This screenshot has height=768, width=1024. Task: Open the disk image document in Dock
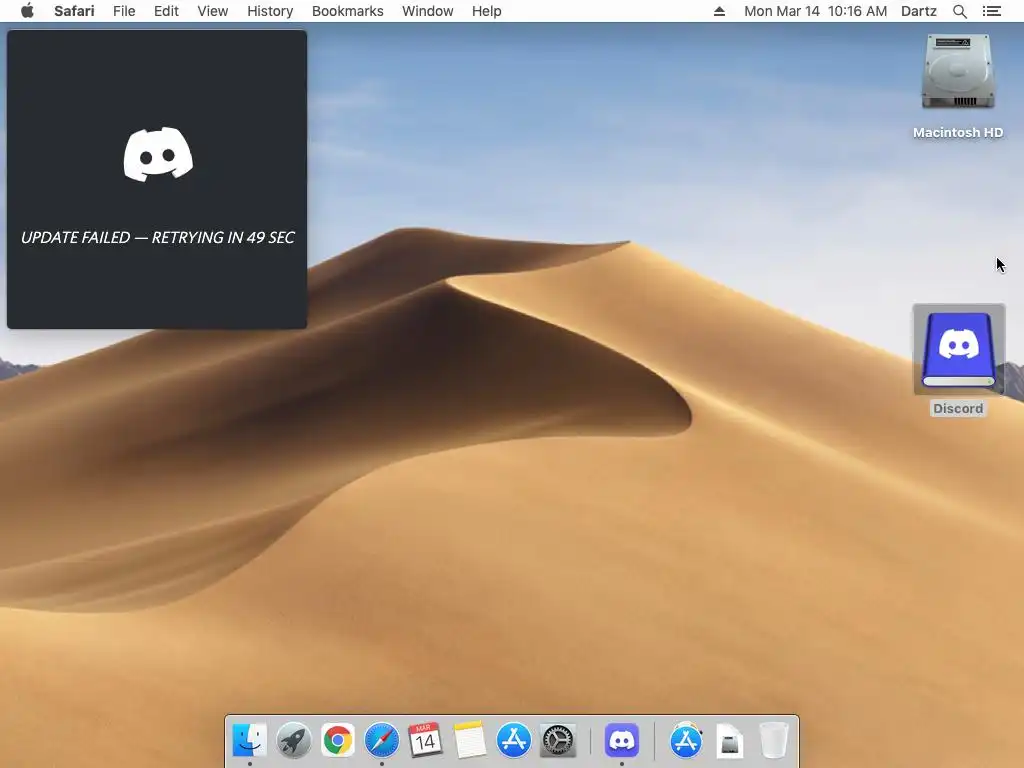[x=729, y=741]
